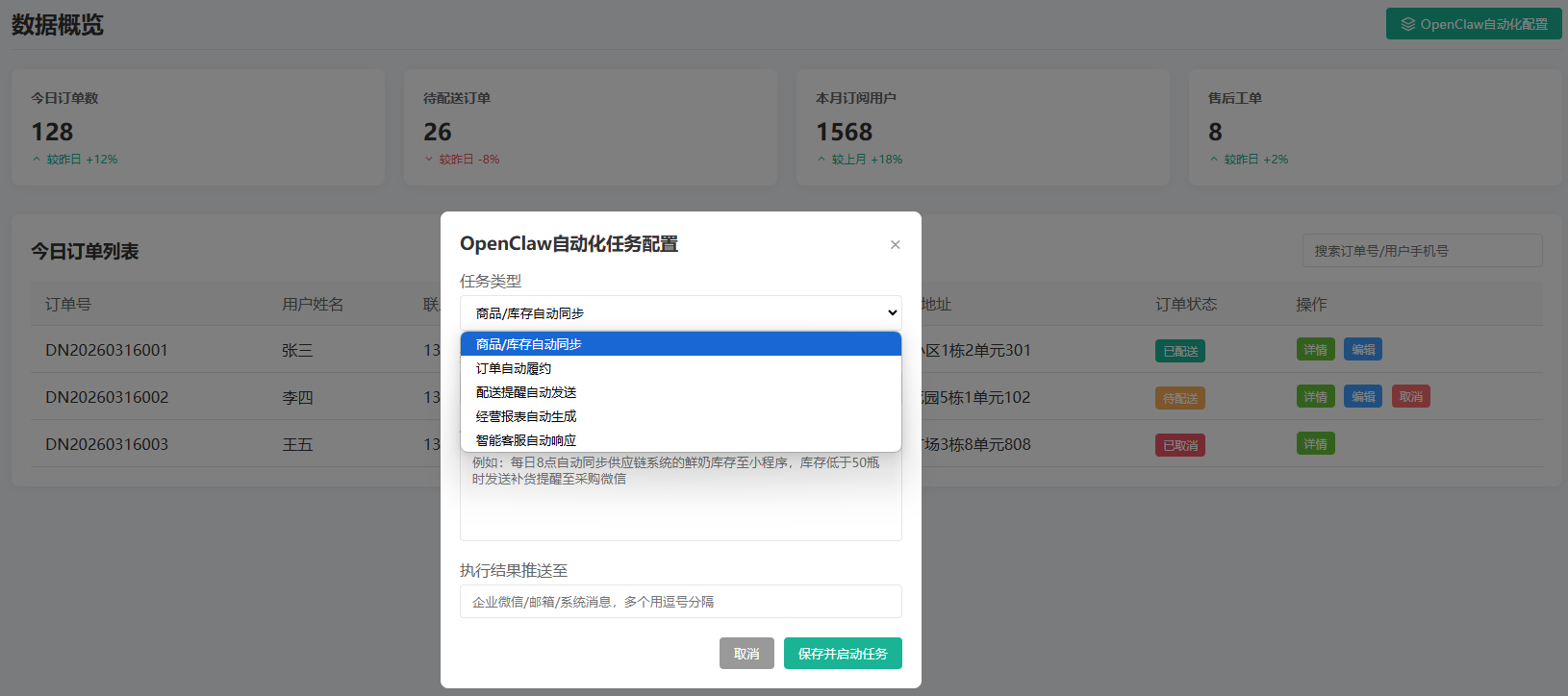Click the 今日订单数 statistics card
Screen dimensions: 1568x696
pyautogui.click(x=198, y=127)
